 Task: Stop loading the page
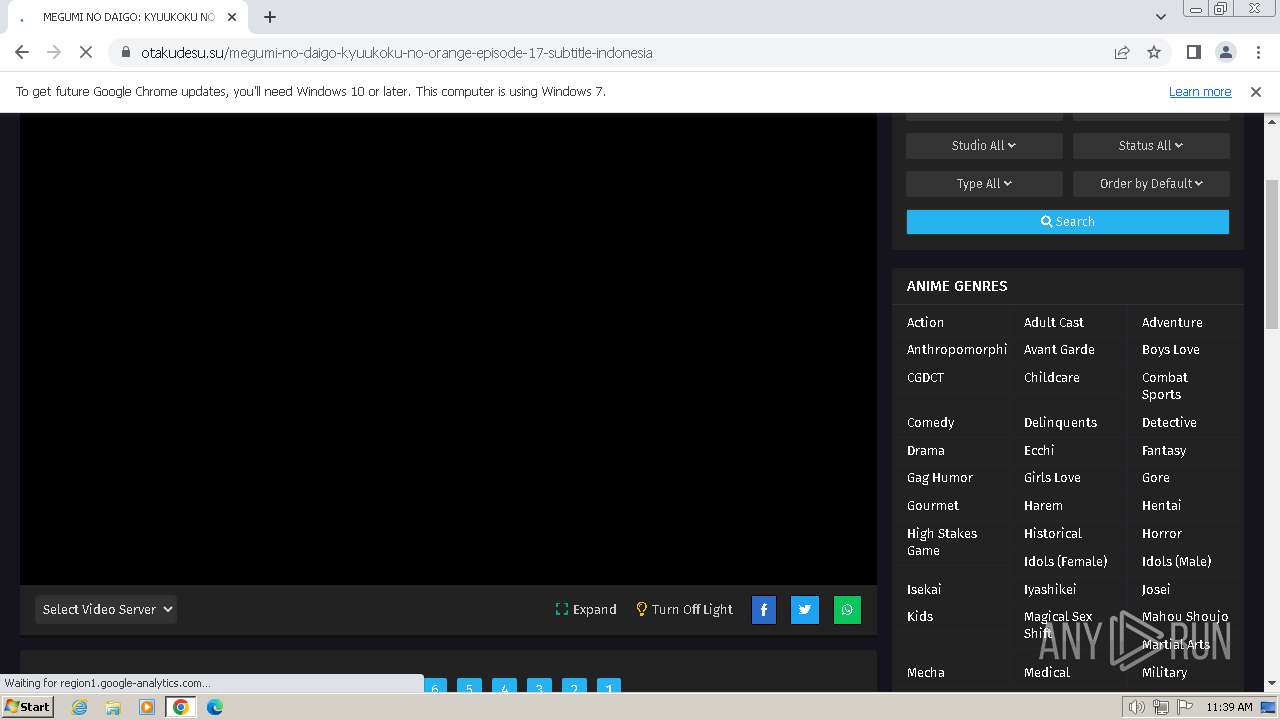[x=86, y=52]
